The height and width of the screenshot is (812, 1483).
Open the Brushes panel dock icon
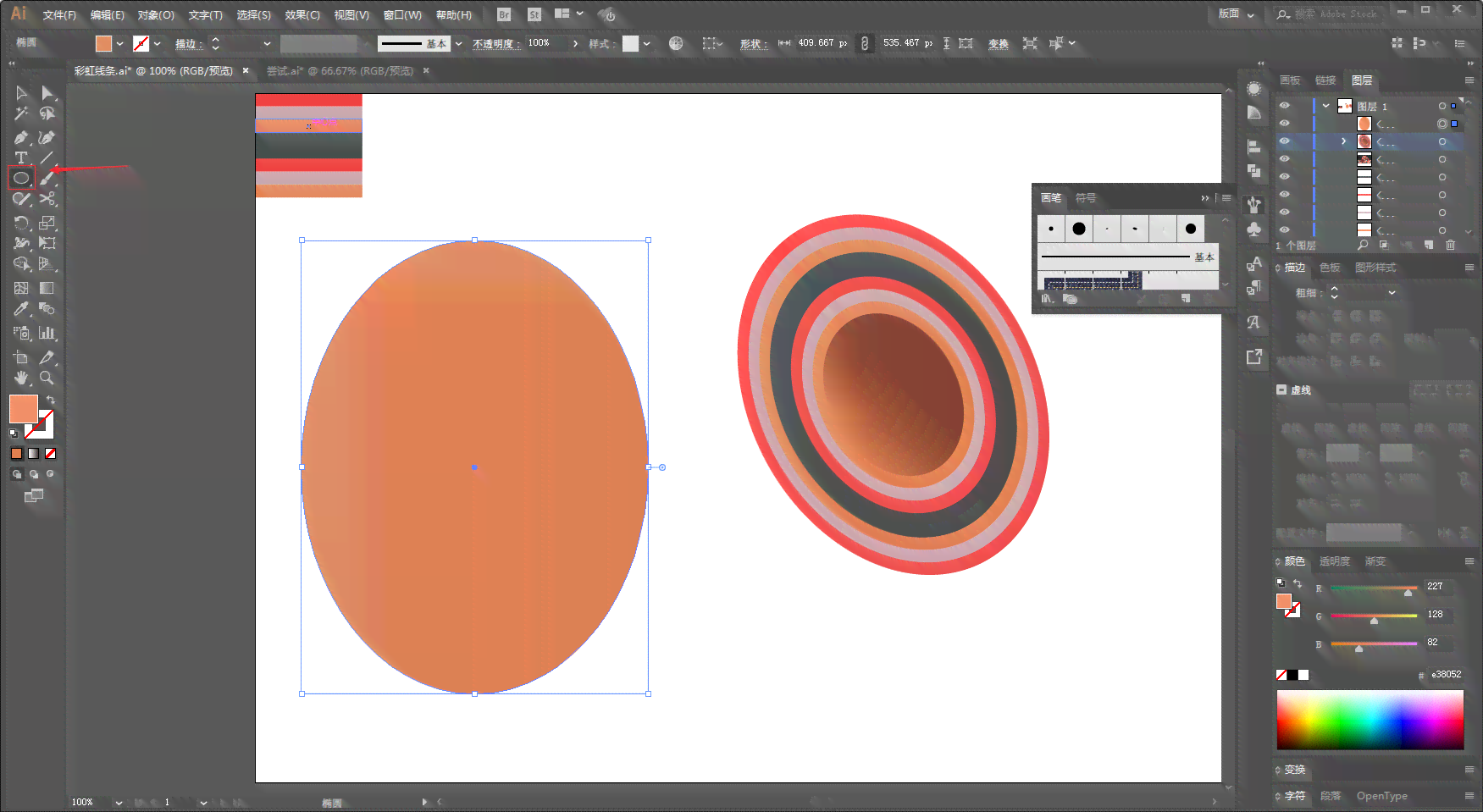tap(1253, 204)
